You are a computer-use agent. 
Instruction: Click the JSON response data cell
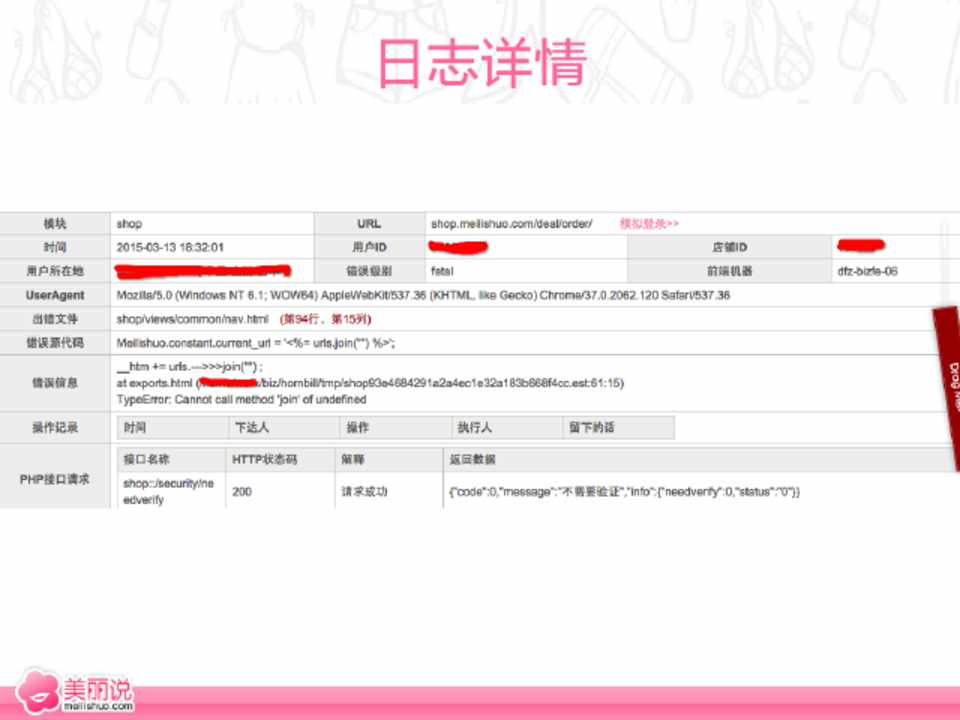(x=625, y=492)
